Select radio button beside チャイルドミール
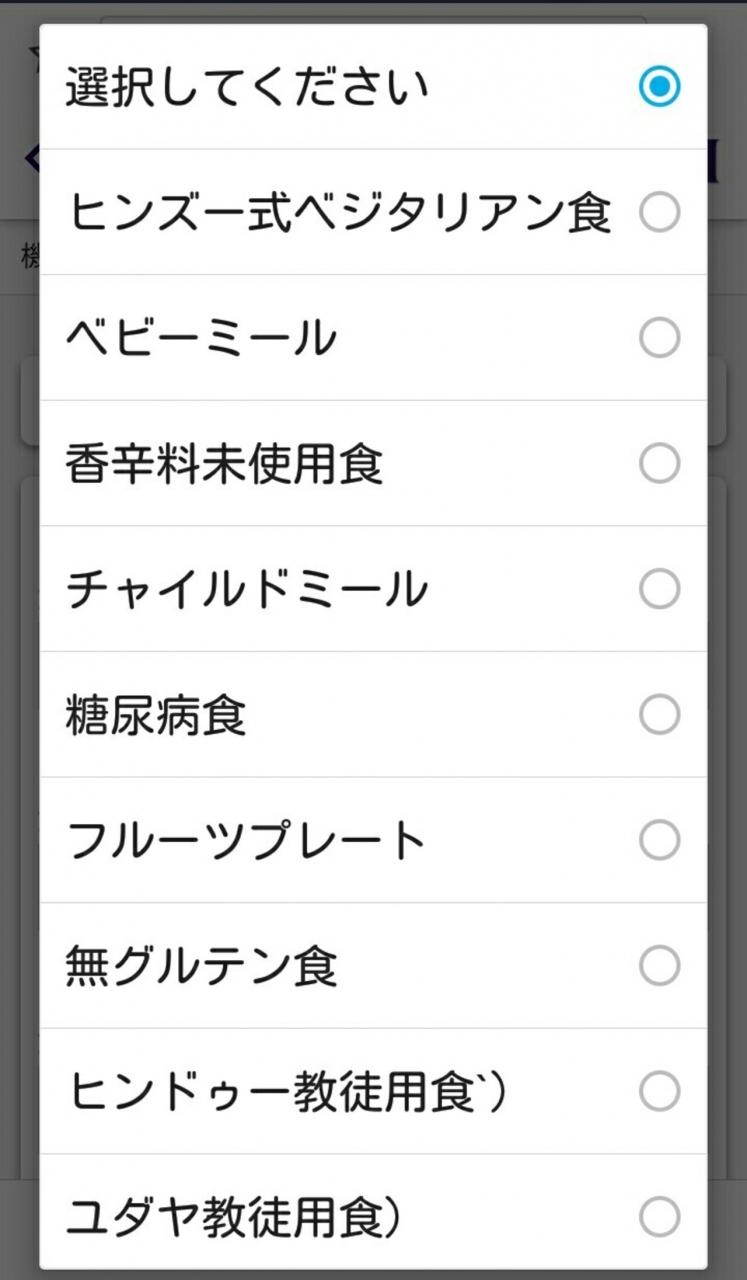Image resolution: width=747 pixels, height=1280 pixels. 659,589
